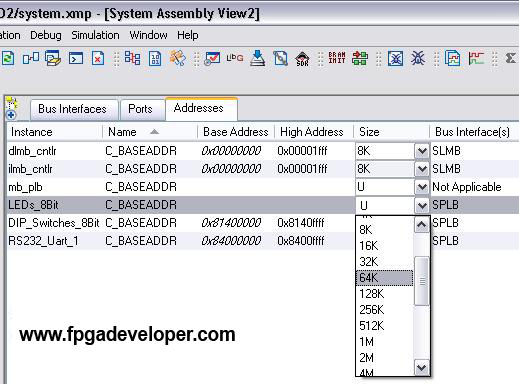Sort by the Name column header
The height and width of the screenshot is (384, 519).
[x=150, y=132]
